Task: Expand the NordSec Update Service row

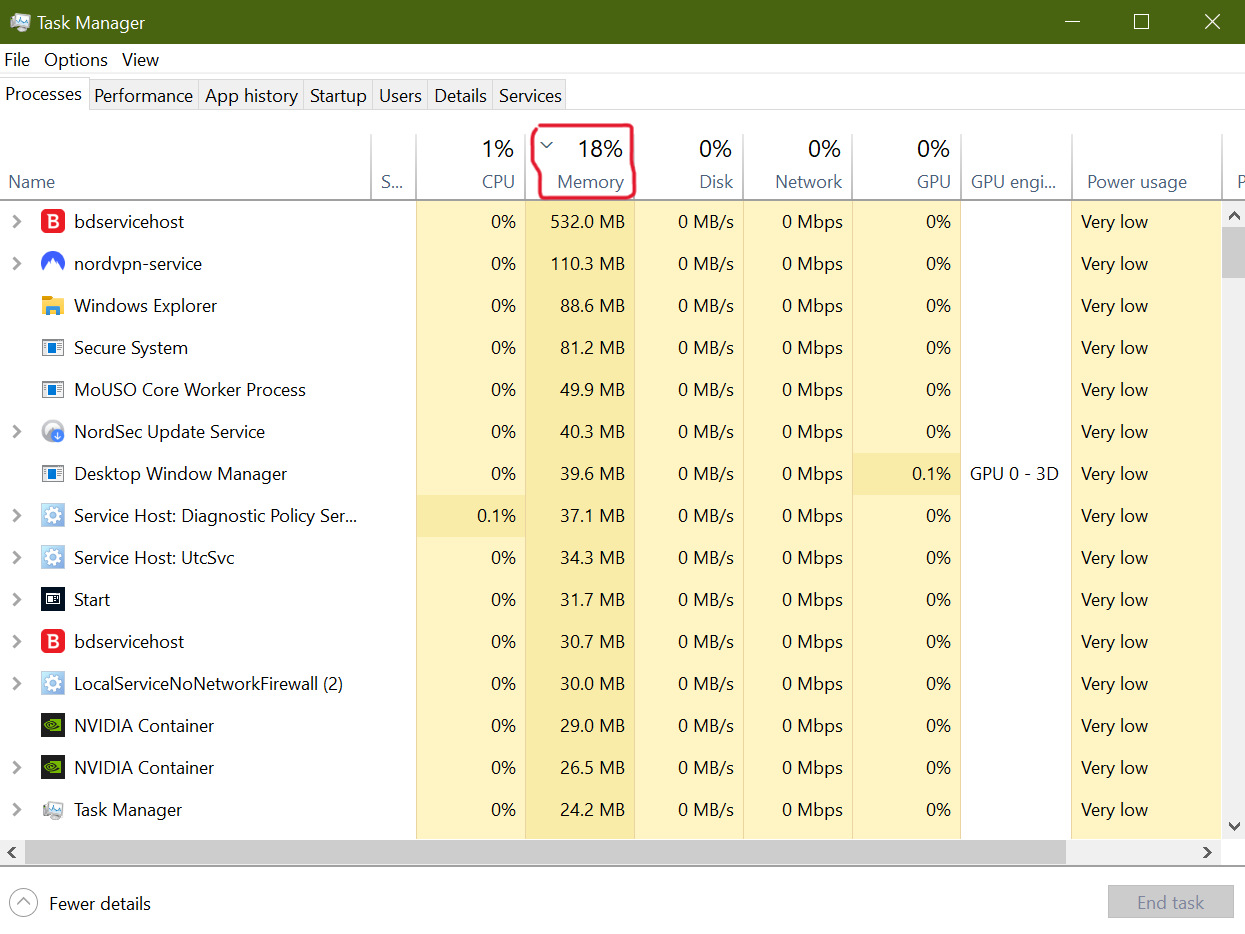Action: [x=16, y=432]
